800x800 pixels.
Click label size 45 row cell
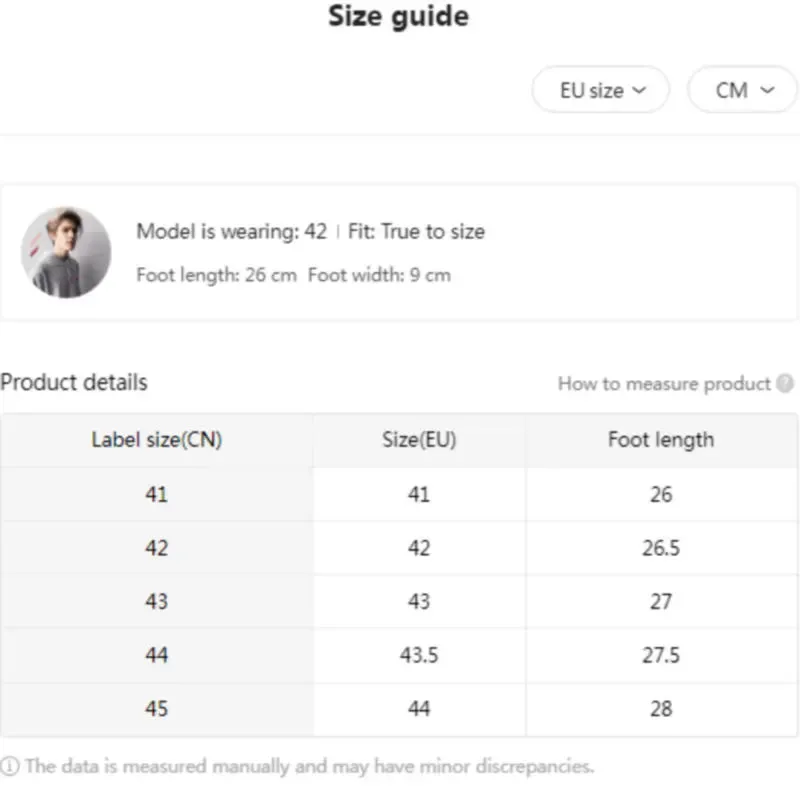(157, 709)
